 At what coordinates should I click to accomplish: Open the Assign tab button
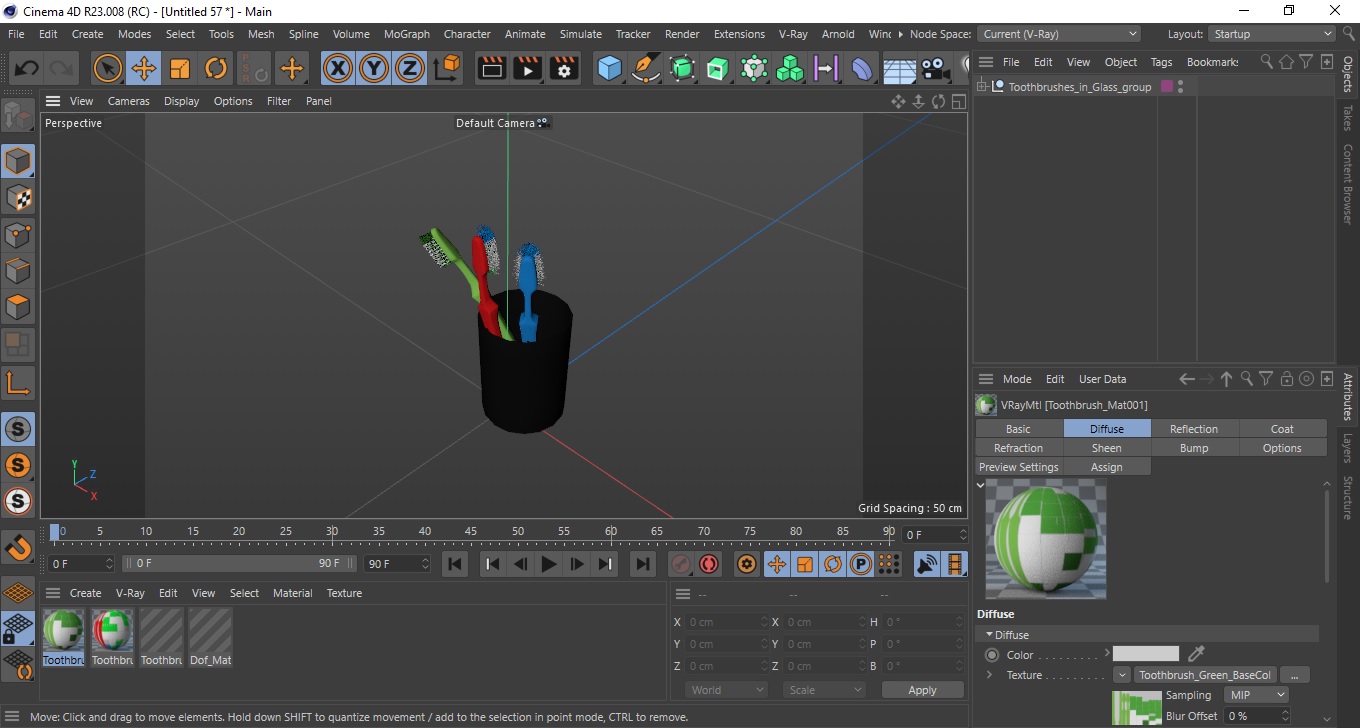tap(1106, 467)
